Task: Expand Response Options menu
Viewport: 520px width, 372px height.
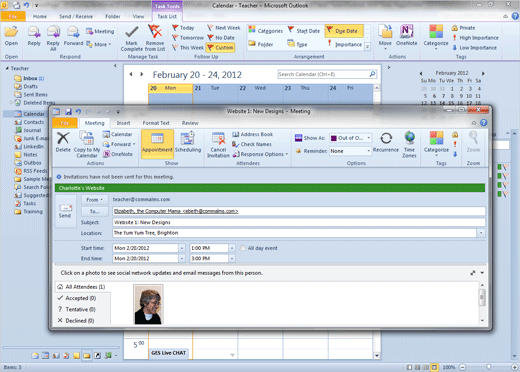Action: click(x=261, y=154)
